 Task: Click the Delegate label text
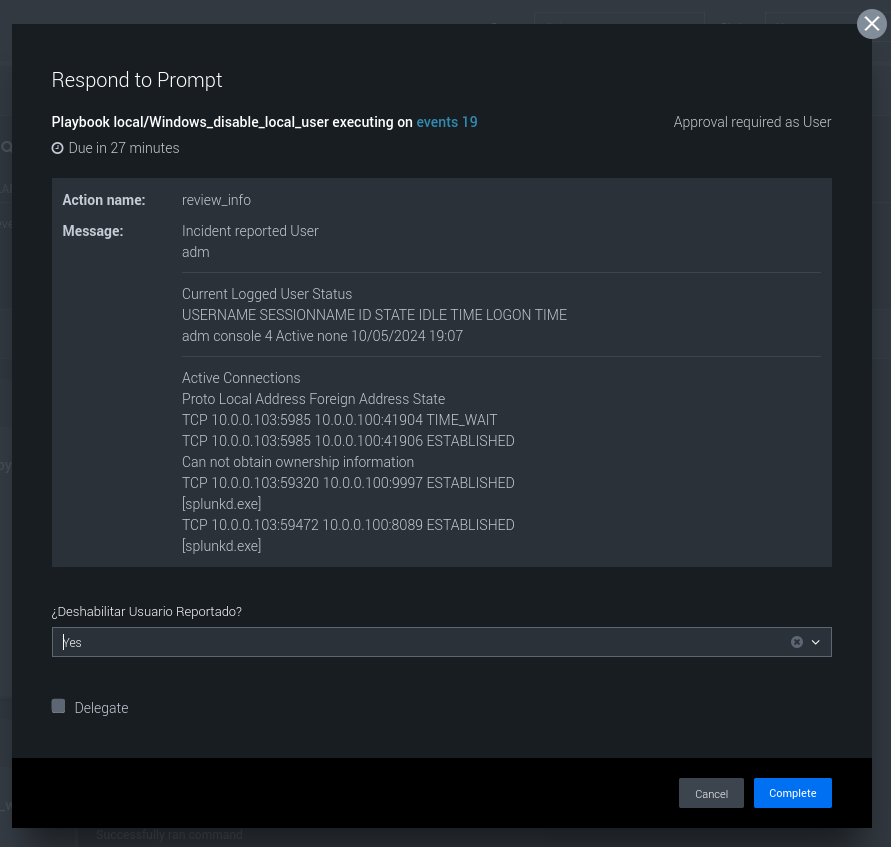101,708
